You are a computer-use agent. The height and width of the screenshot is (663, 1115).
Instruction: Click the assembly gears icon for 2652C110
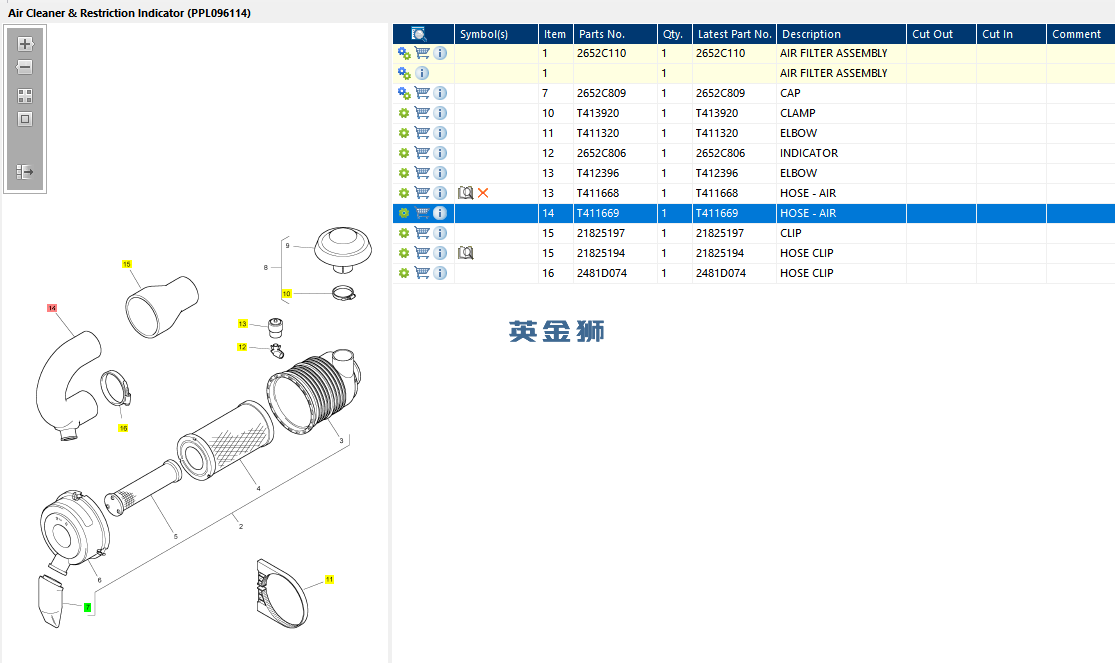click(x=404, y=53)
